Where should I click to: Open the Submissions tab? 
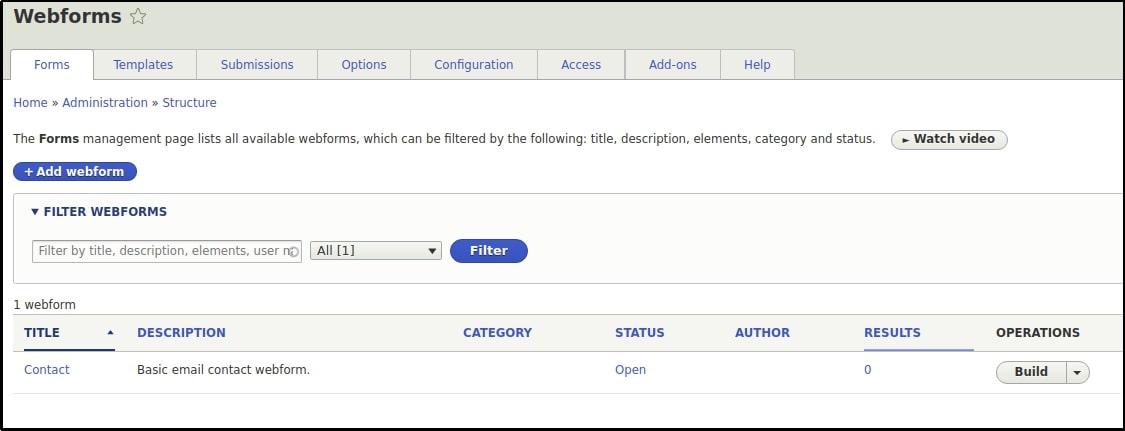pos(257,65)
